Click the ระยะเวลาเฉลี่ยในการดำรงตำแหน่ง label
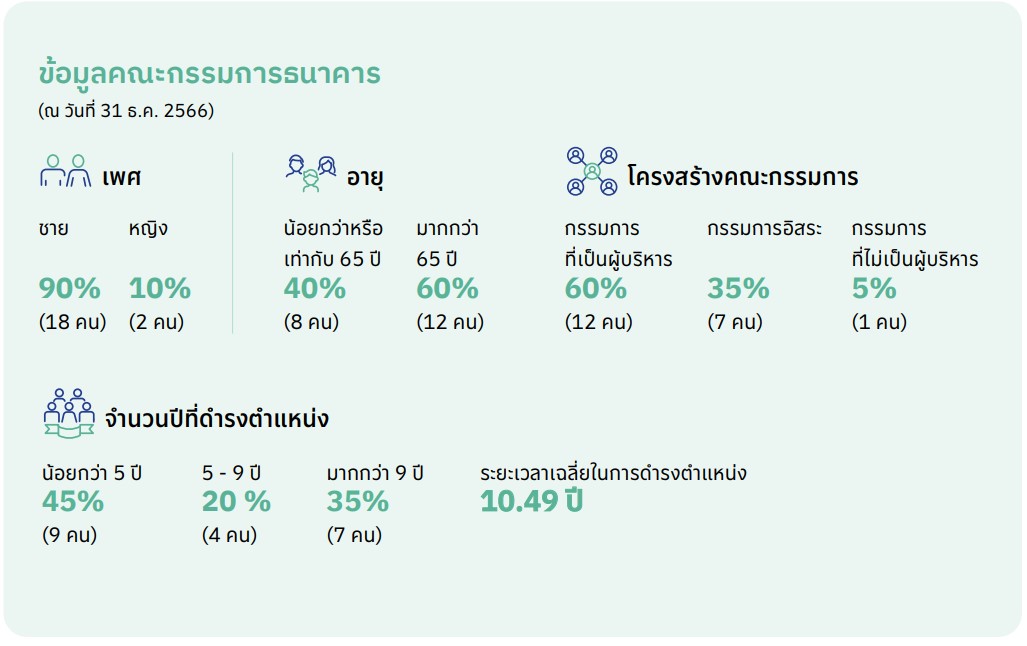The width and height of the screenshot is (1027, 646). [613, 472]
